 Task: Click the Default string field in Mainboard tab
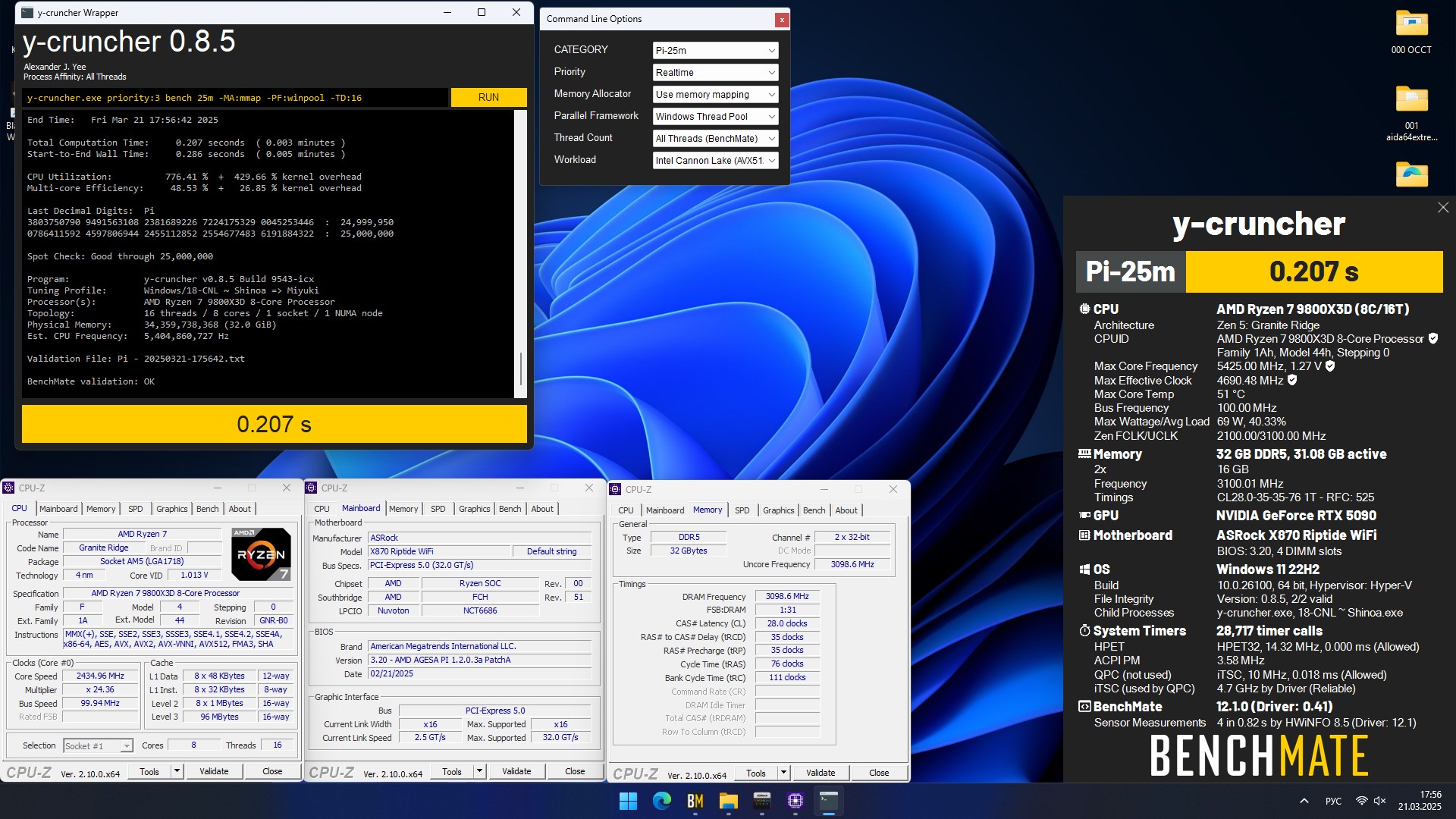[551, 551]
